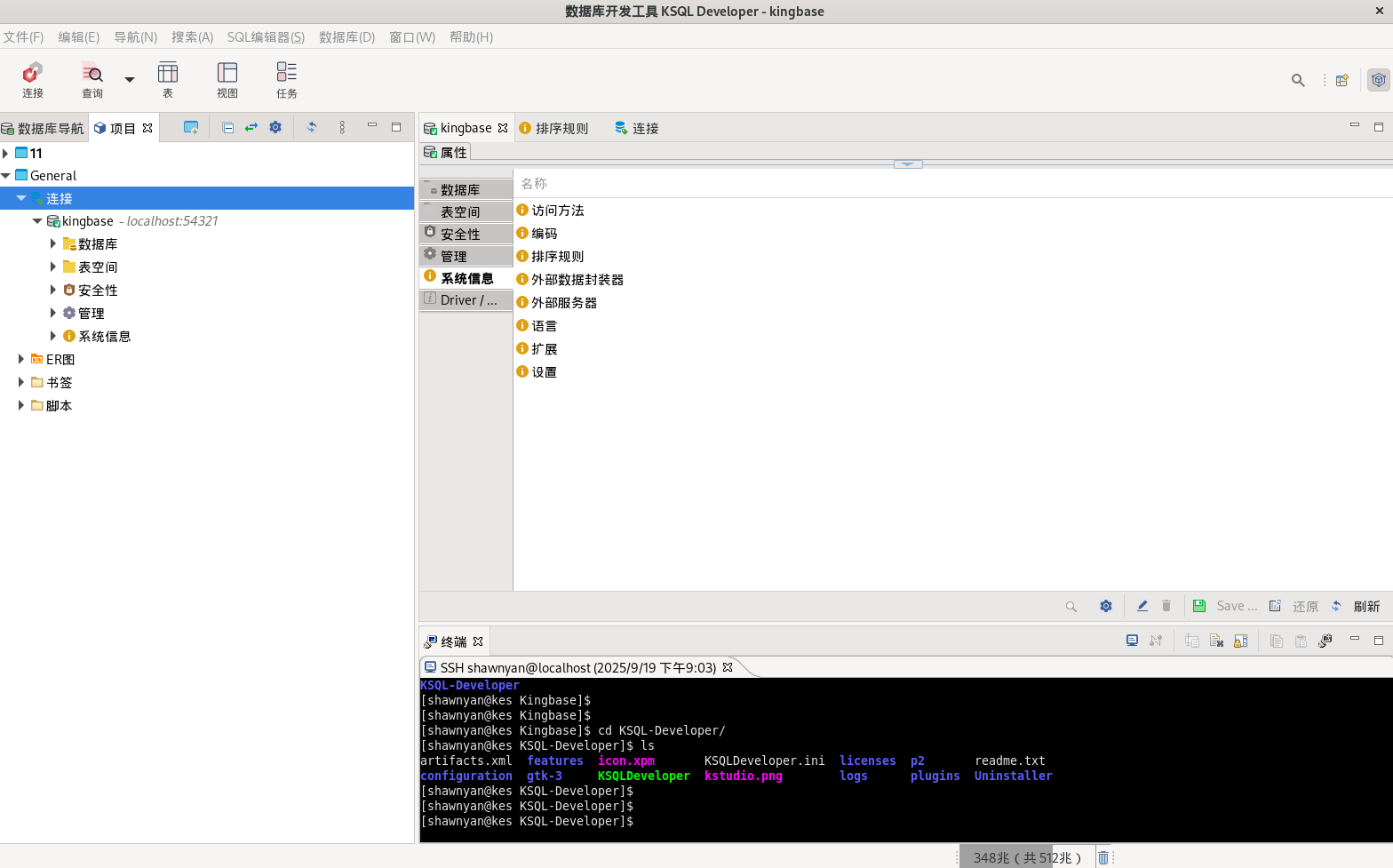
Task: Open project panel settings gear
Action: [x=275, y=127]
